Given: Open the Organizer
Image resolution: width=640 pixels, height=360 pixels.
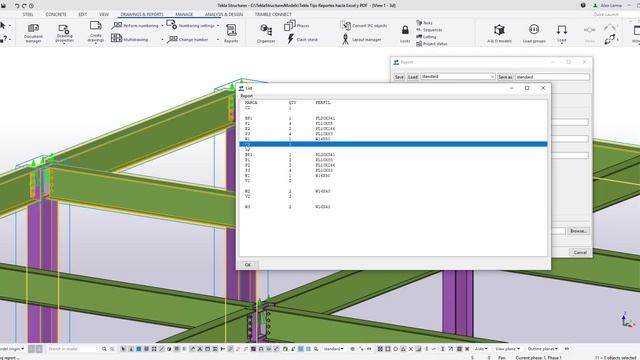Looking at the screenshot, I should [x=266, y=33].
